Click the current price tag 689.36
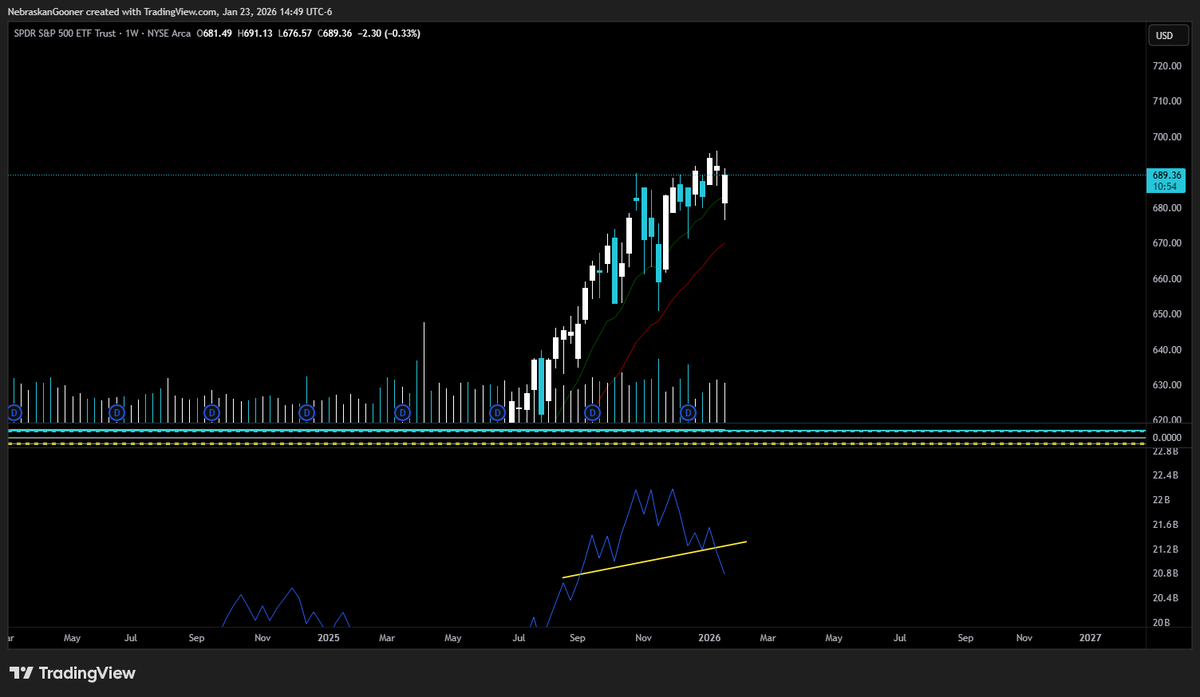The width and height of the screenshot is (1200, 697). pos(1168,175)
